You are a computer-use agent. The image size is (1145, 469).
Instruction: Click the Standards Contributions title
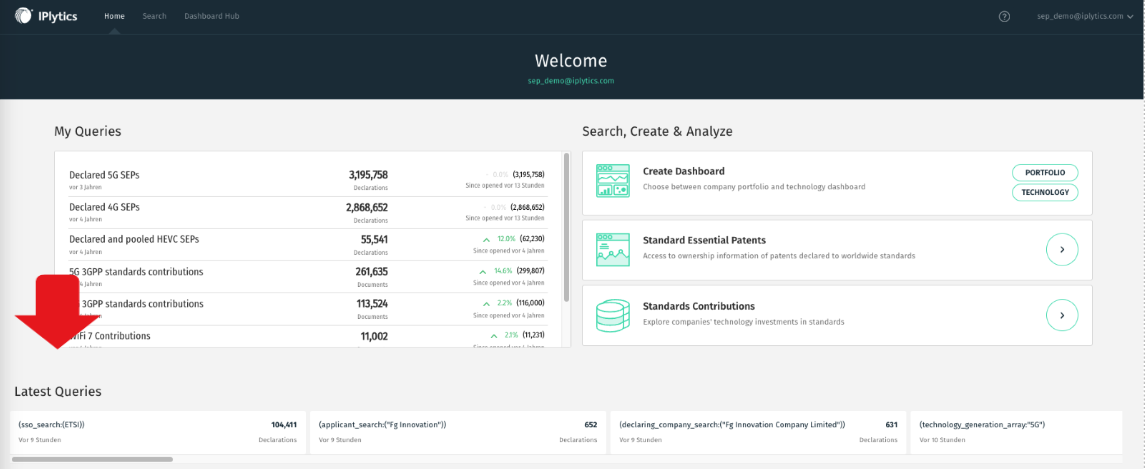699,306
